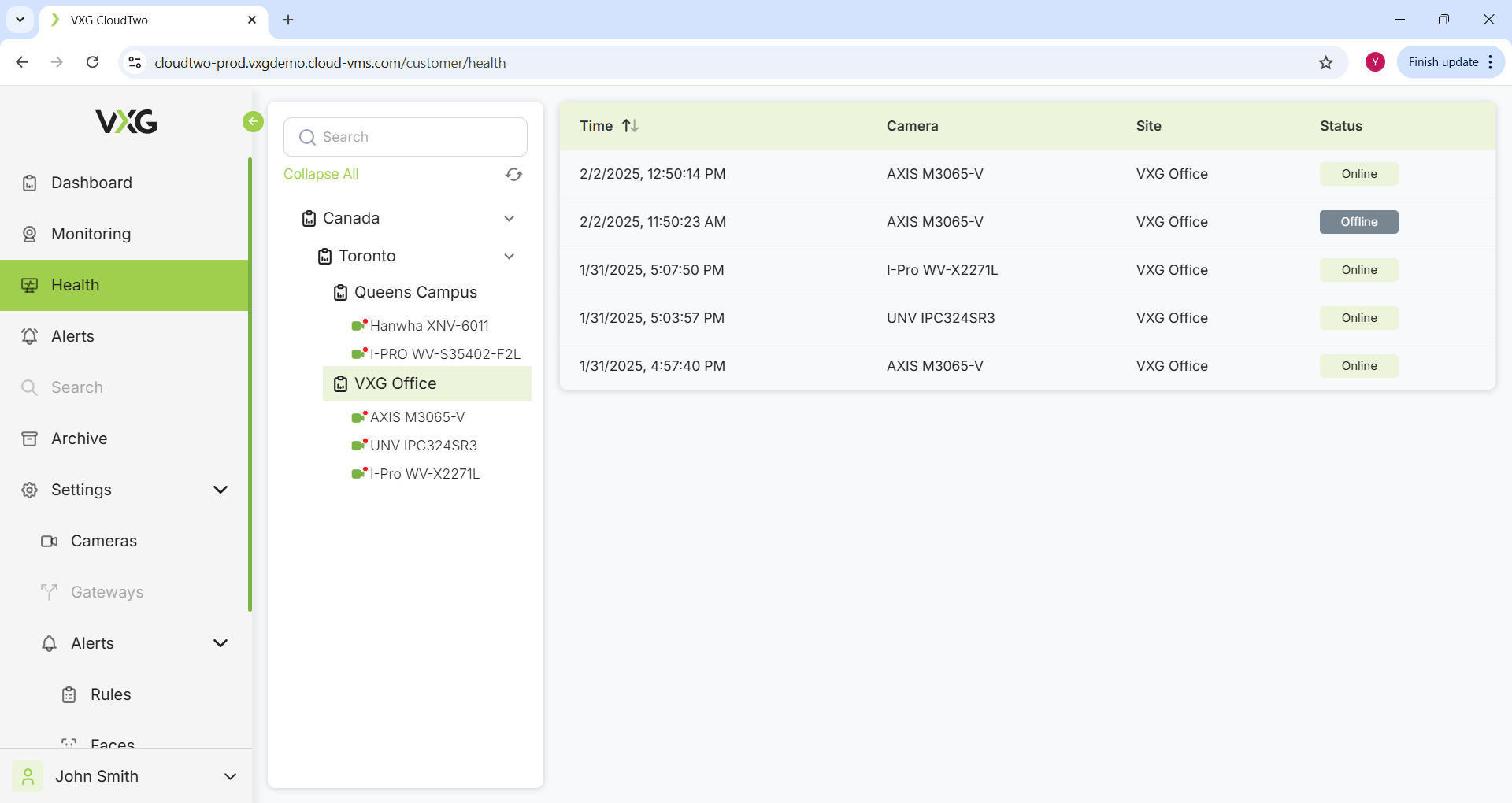Collapse the Canada tree node
Screen dimensions: 1512x803
[x=509, y=219]
